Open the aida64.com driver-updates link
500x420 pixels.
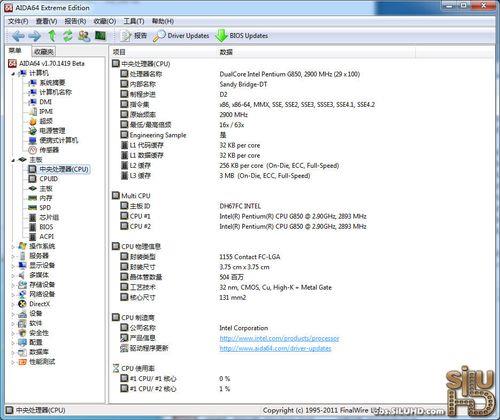(x=275, y=348)
